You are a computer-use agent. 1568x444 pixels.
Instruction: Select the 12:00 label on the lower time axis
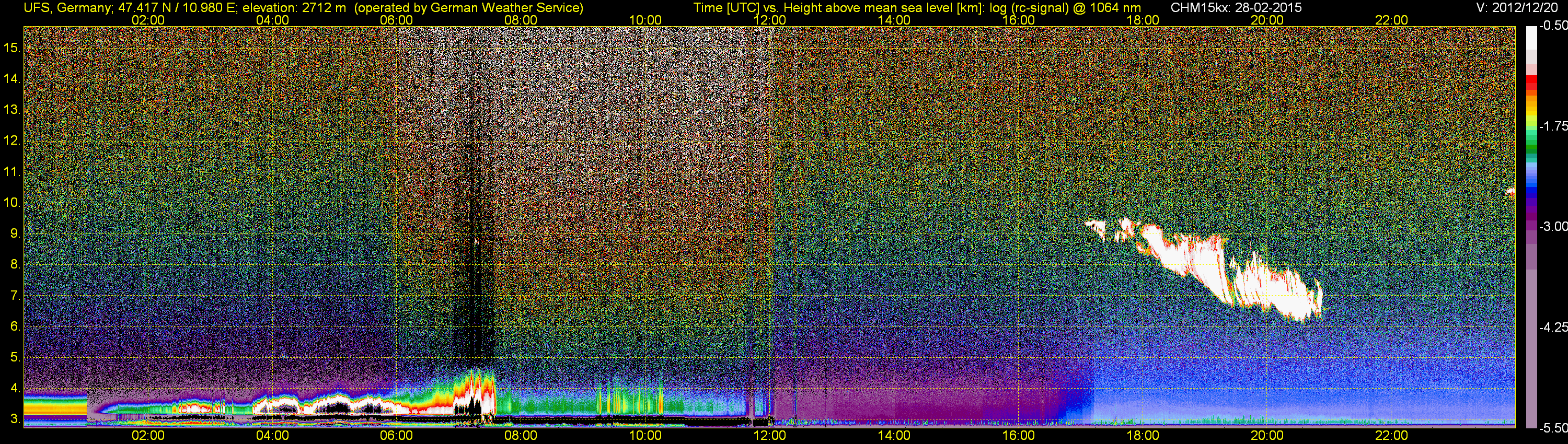pos(769,436)
